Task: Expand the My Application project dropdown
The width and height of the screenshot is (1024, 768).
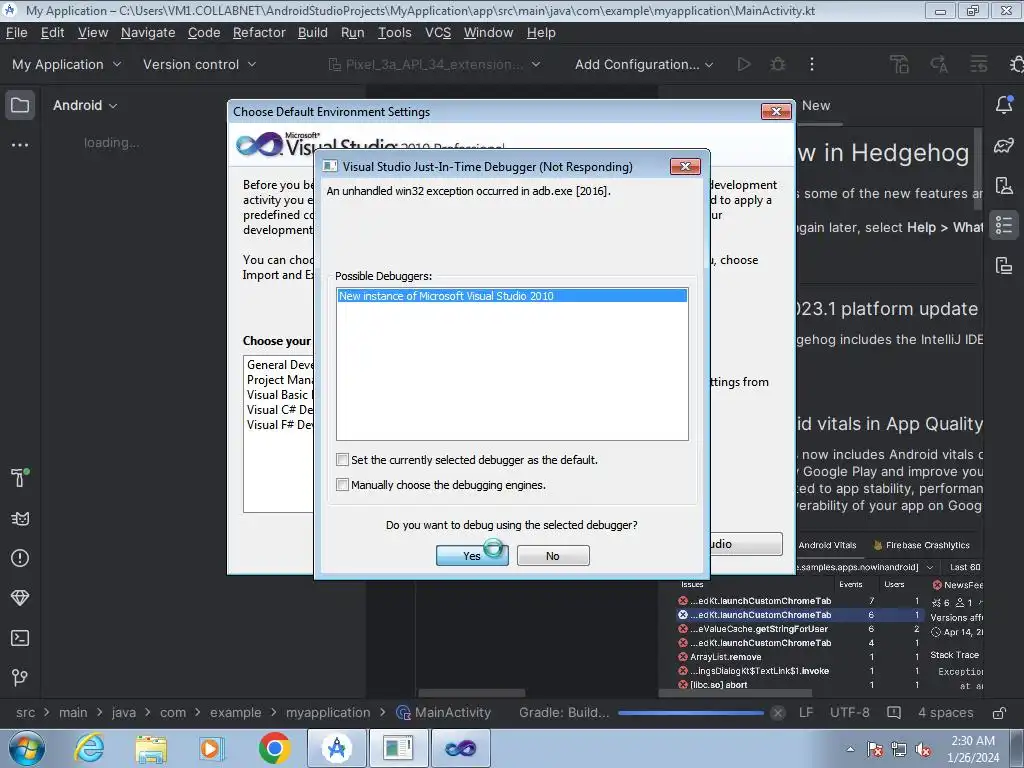Action: pyautogui.click(x=66, y=64)
